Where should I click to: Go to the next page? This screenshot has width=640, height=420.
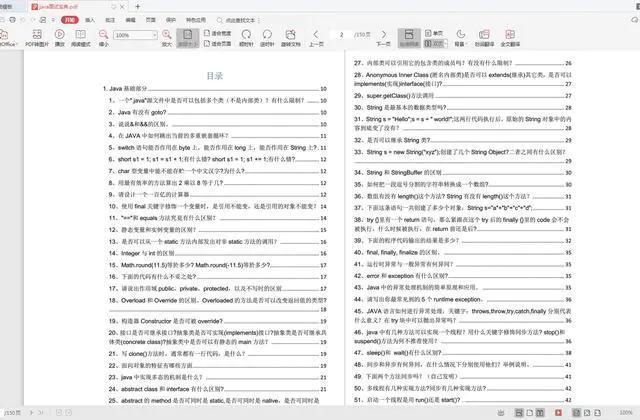[x=383, y=38]
